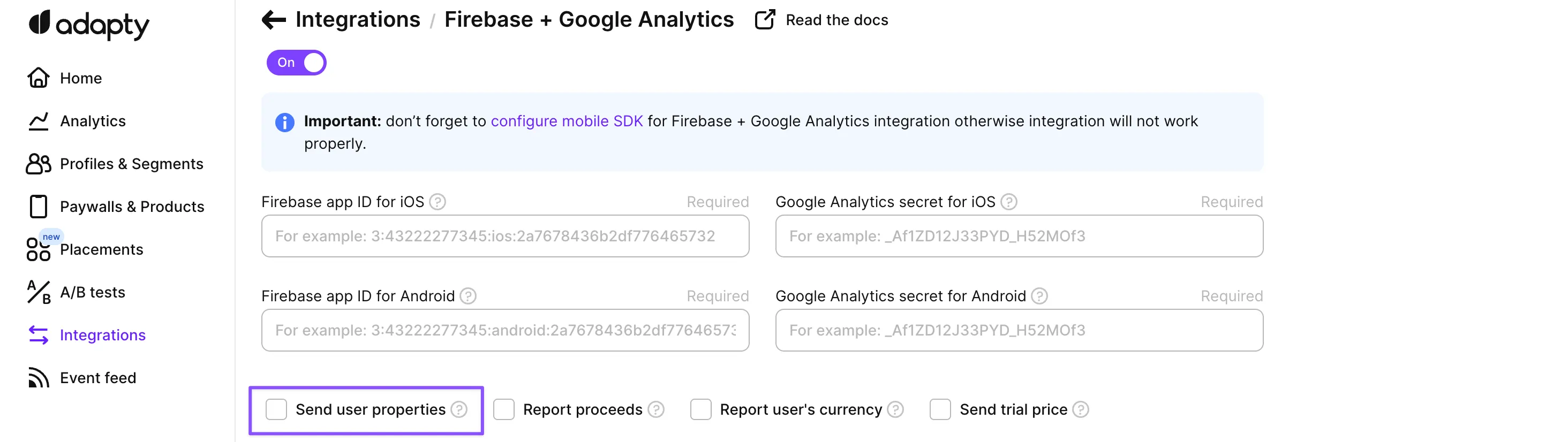Click help icon next to Send trial price
The image size is (1568, 442).
pyautogui.click(x=1081, y=410)
